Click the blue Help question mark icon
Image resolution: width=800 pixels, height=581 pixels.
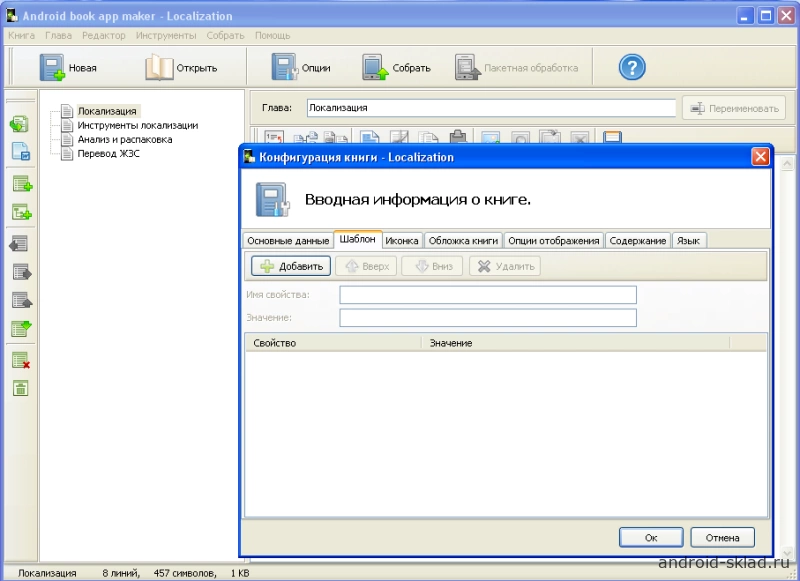coord(632,68)
